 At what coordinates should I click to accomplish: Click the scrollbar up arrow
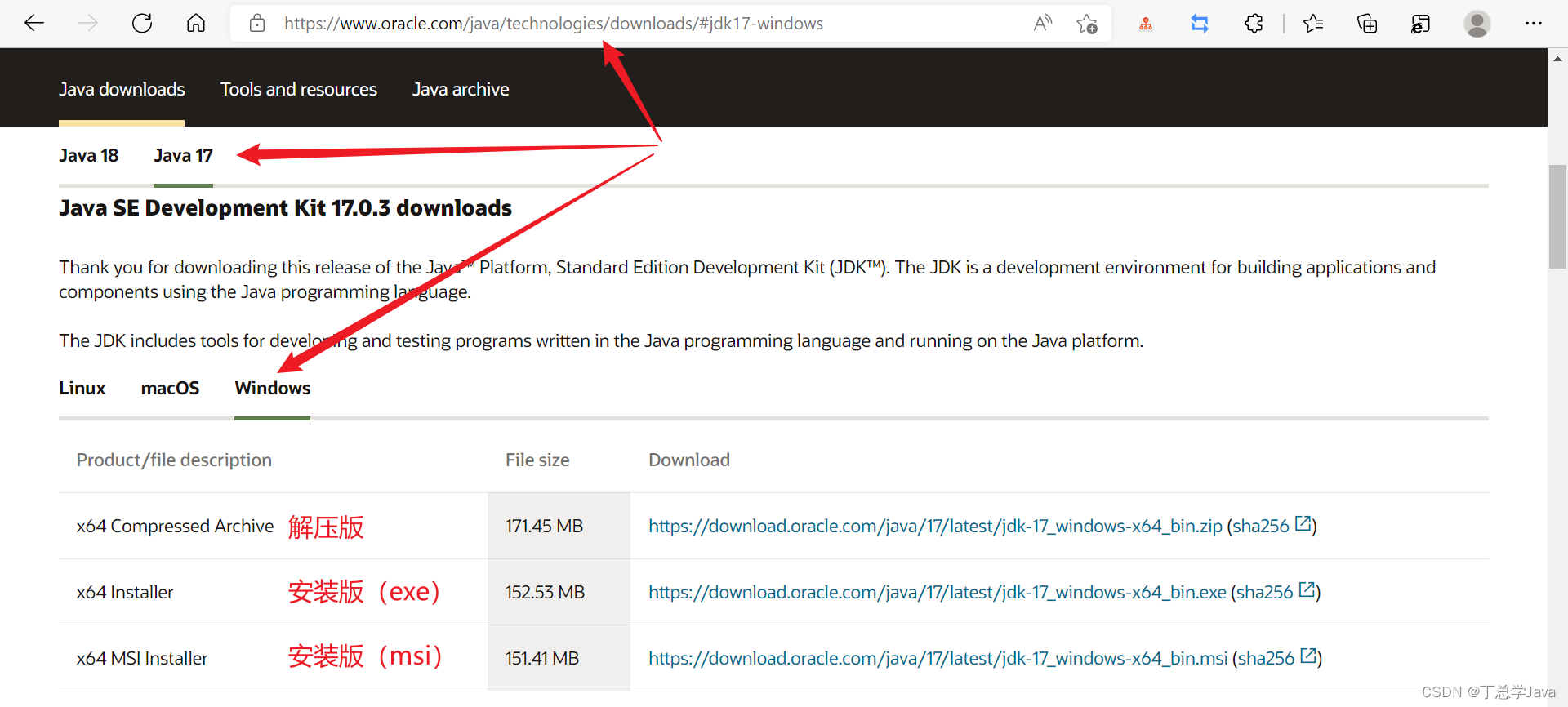pos(1557,58)
